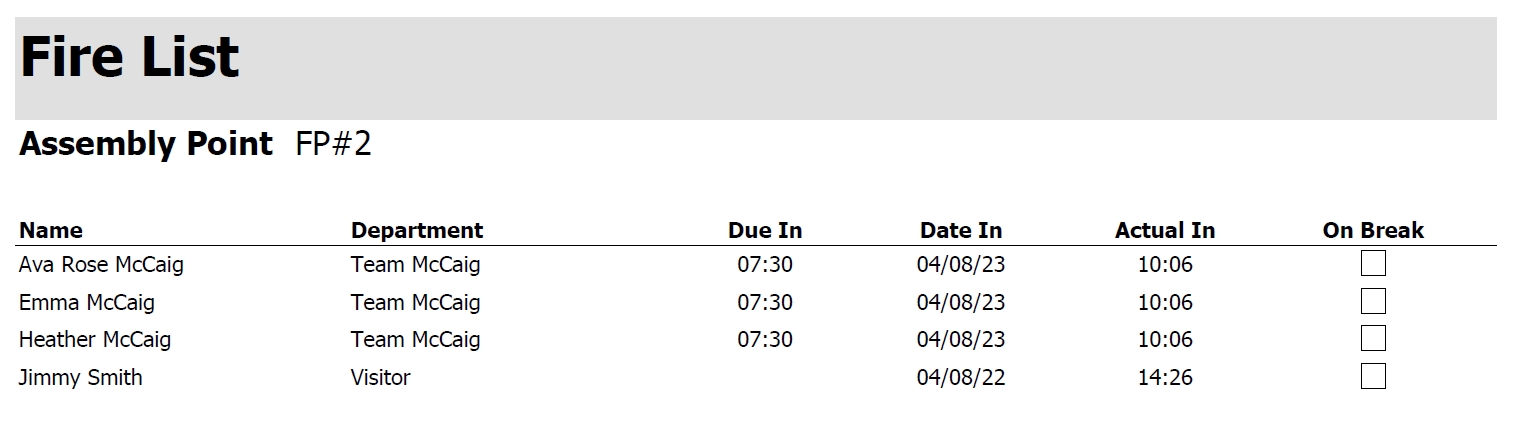
Task: Select Ava Rose McCaig name
Action: point(101,265)
